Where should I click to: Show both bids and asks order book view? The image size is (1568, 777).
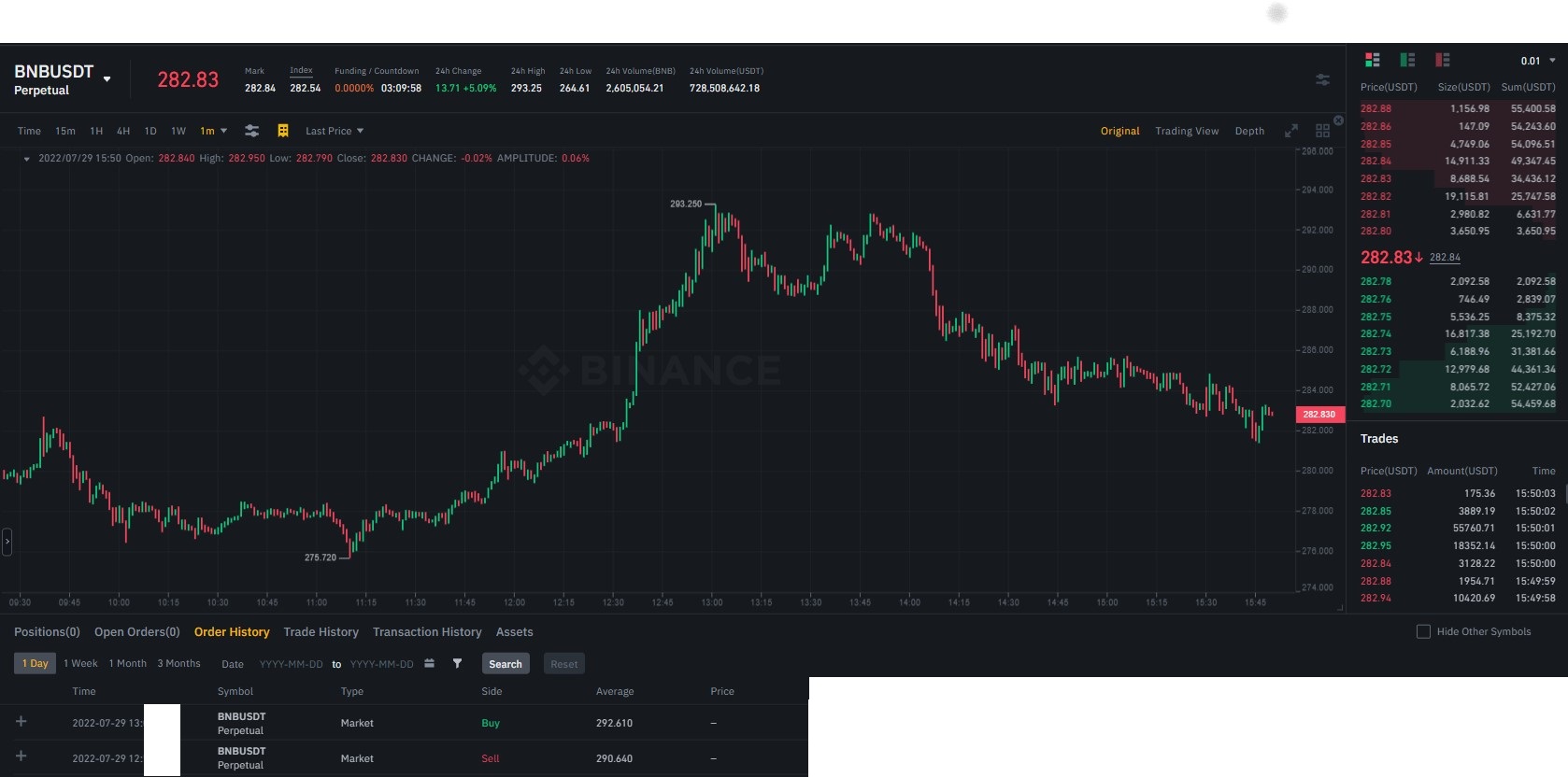1373,60
